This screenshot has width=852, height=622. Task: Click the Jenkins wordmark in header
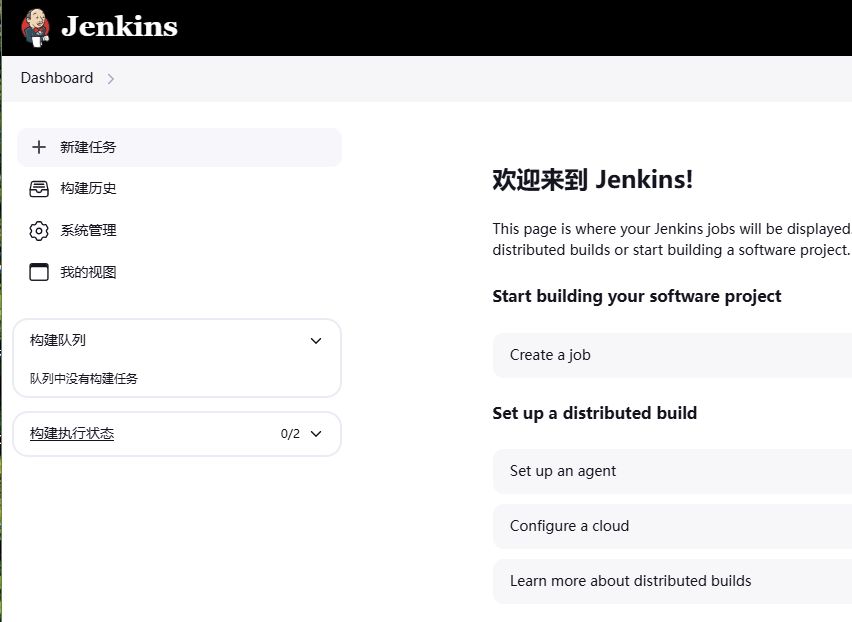[x=119, y=27]
